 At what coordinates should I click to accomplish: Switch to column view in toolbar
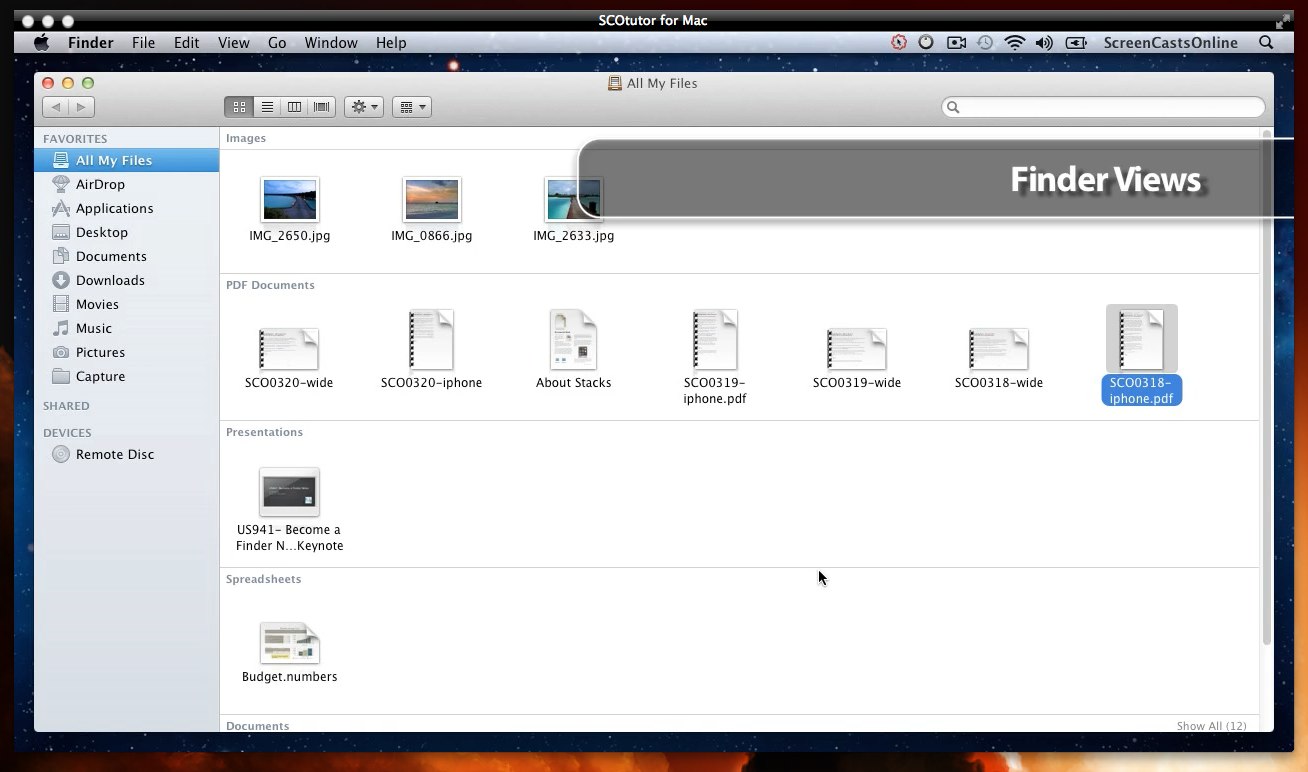point(294,107)
